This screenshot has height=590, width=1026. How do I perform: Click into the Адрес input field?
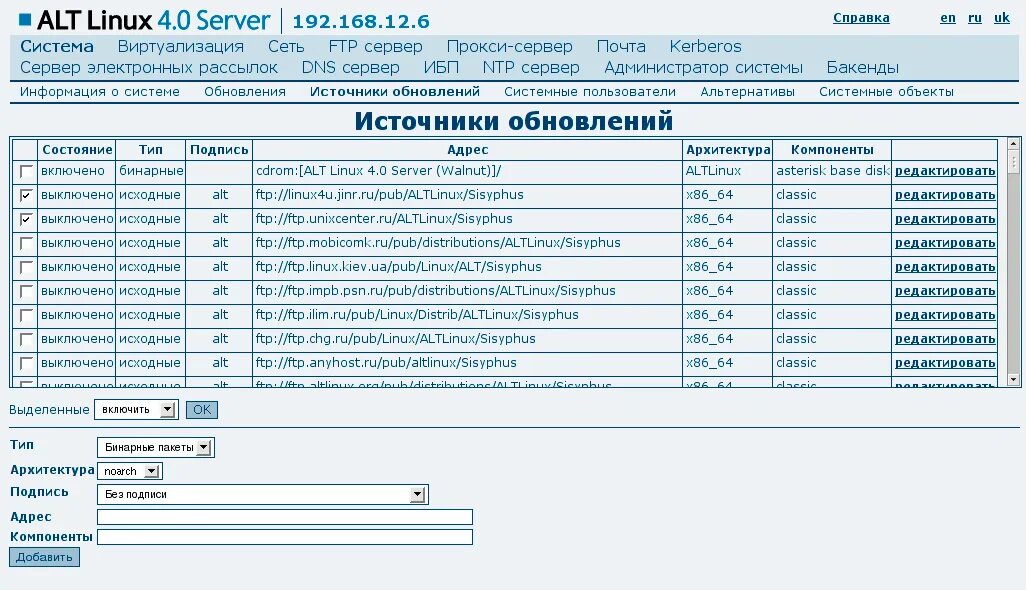click(285, 517)
